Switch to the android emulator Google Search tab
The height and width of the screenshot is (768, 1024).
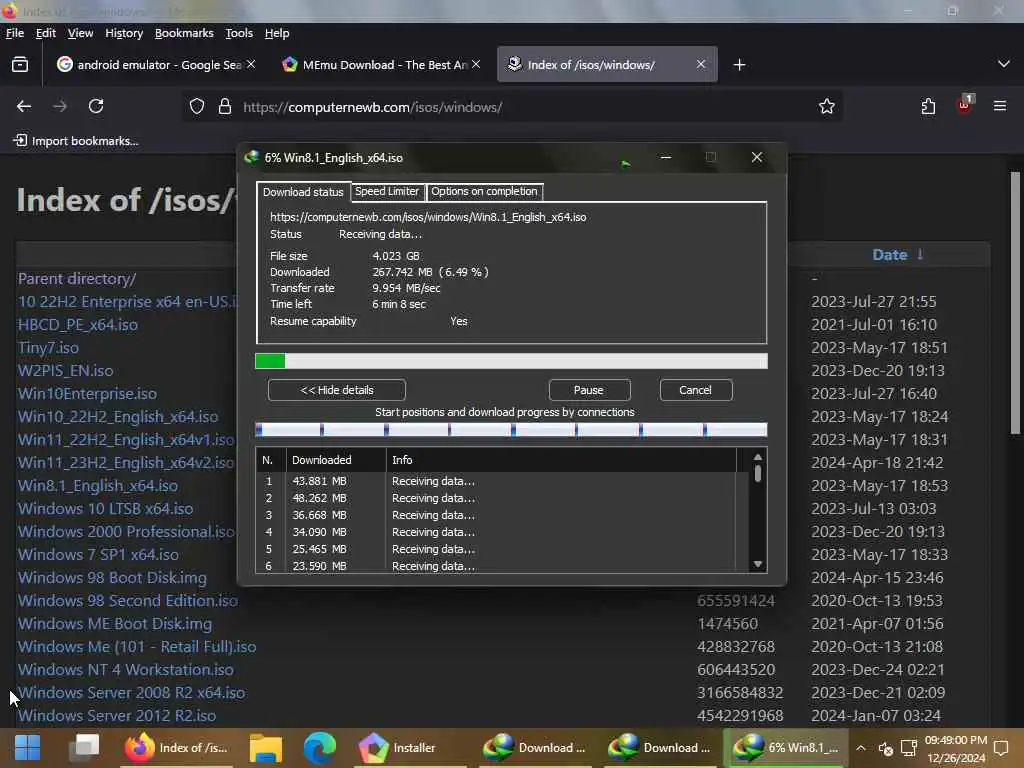(x=155, y=64)
